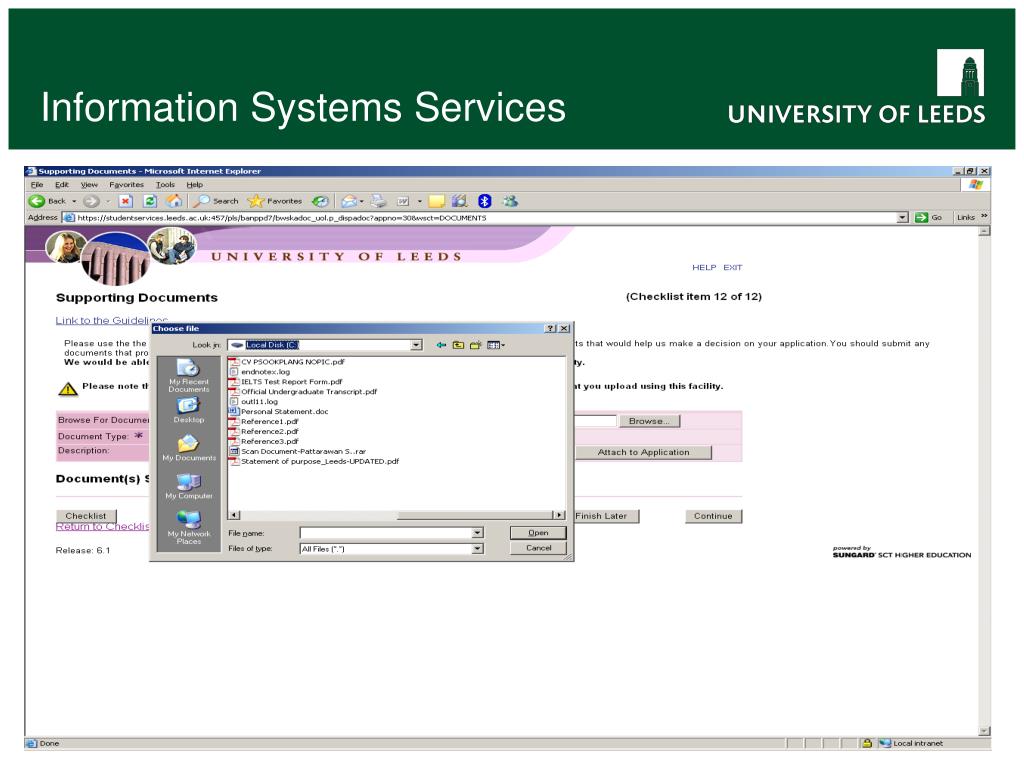This screenshot has width=1024, height=768.
Task: Open the Favorites menu
Action: (x=127, y=185)
